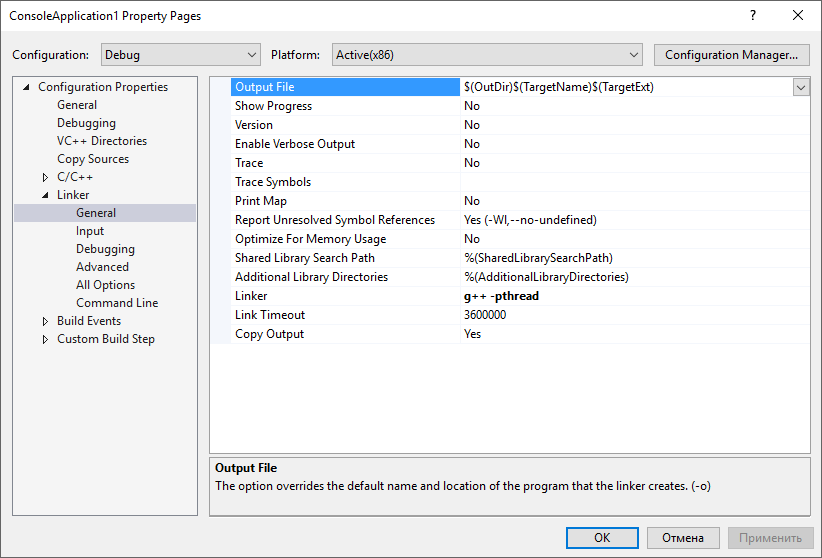This screenshot has width=822, height=558.
Task: Select VC++ Directories in the tree
Action: tap(102, 141)
